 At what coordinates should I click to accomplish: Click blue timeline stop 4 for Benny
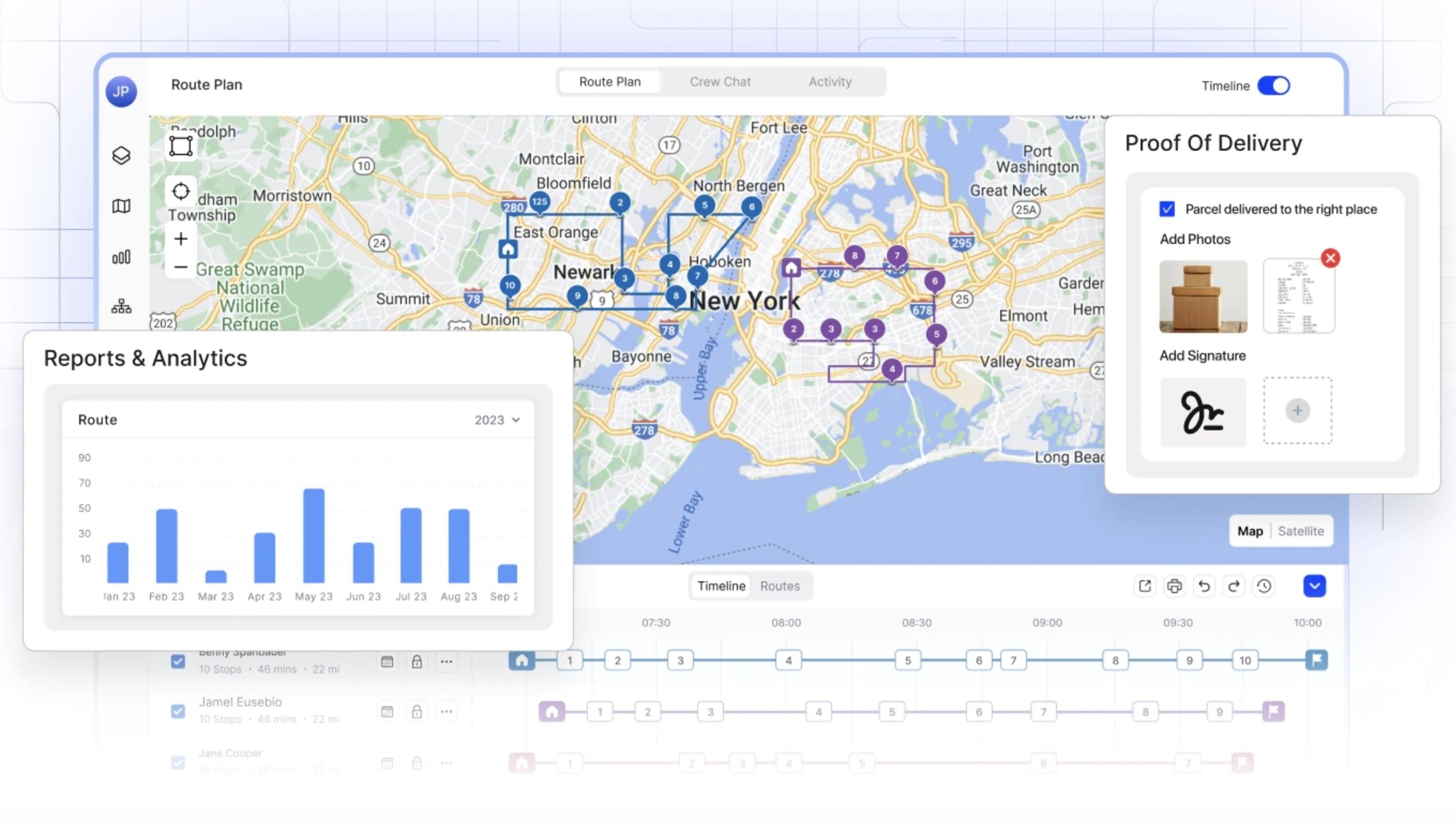click(788, 660)
